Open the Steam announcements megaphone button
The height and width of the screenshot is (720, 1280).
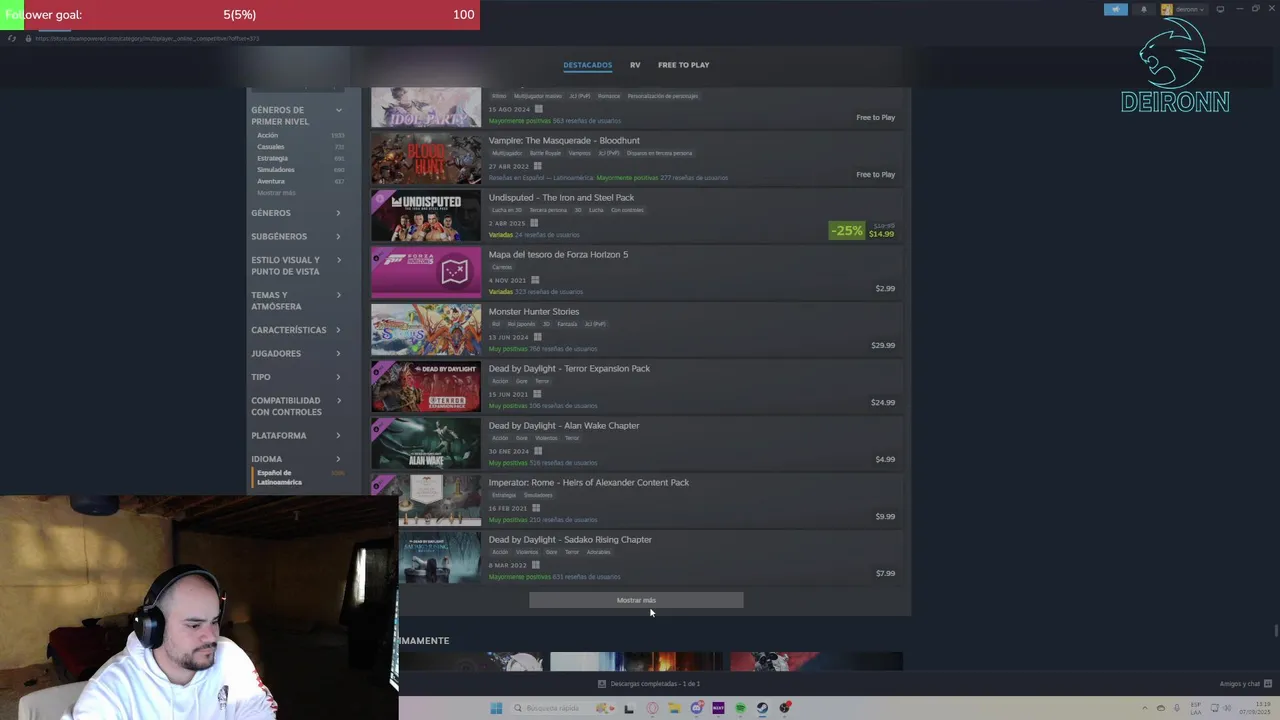pyautogui.click(x=1116, y=9)
